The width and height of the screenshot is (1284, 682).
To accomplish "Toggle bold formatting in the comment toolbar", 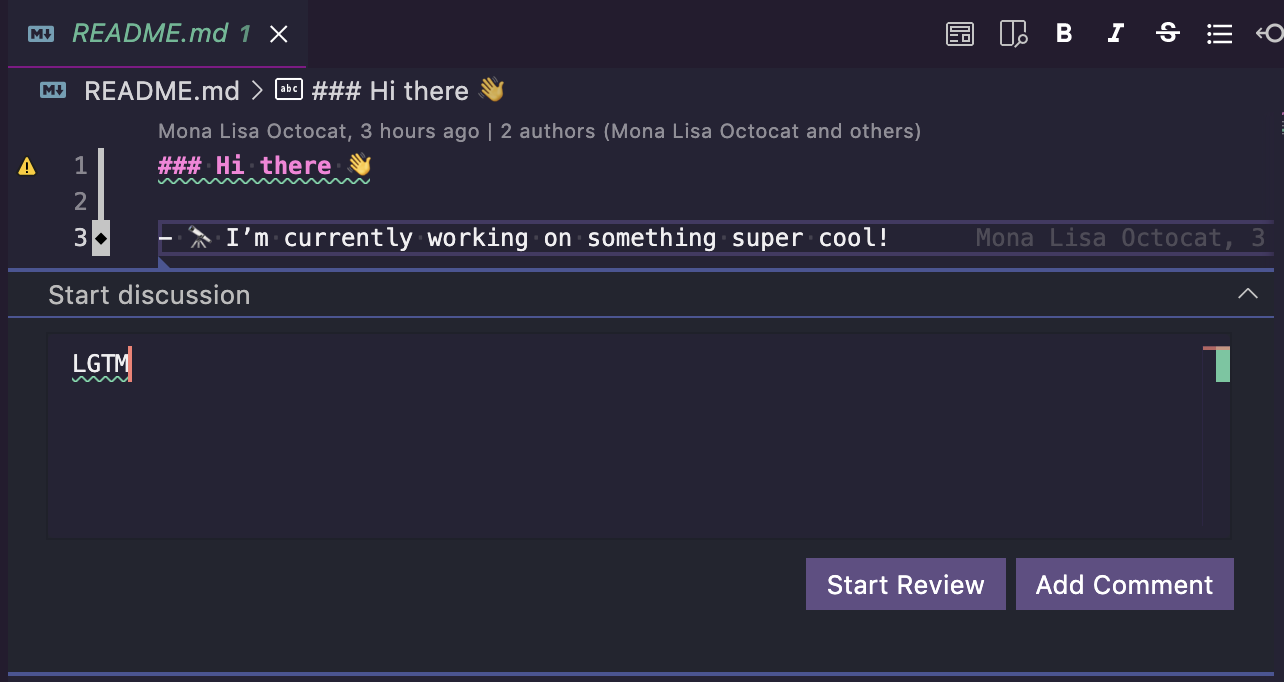I will 1064,33.
